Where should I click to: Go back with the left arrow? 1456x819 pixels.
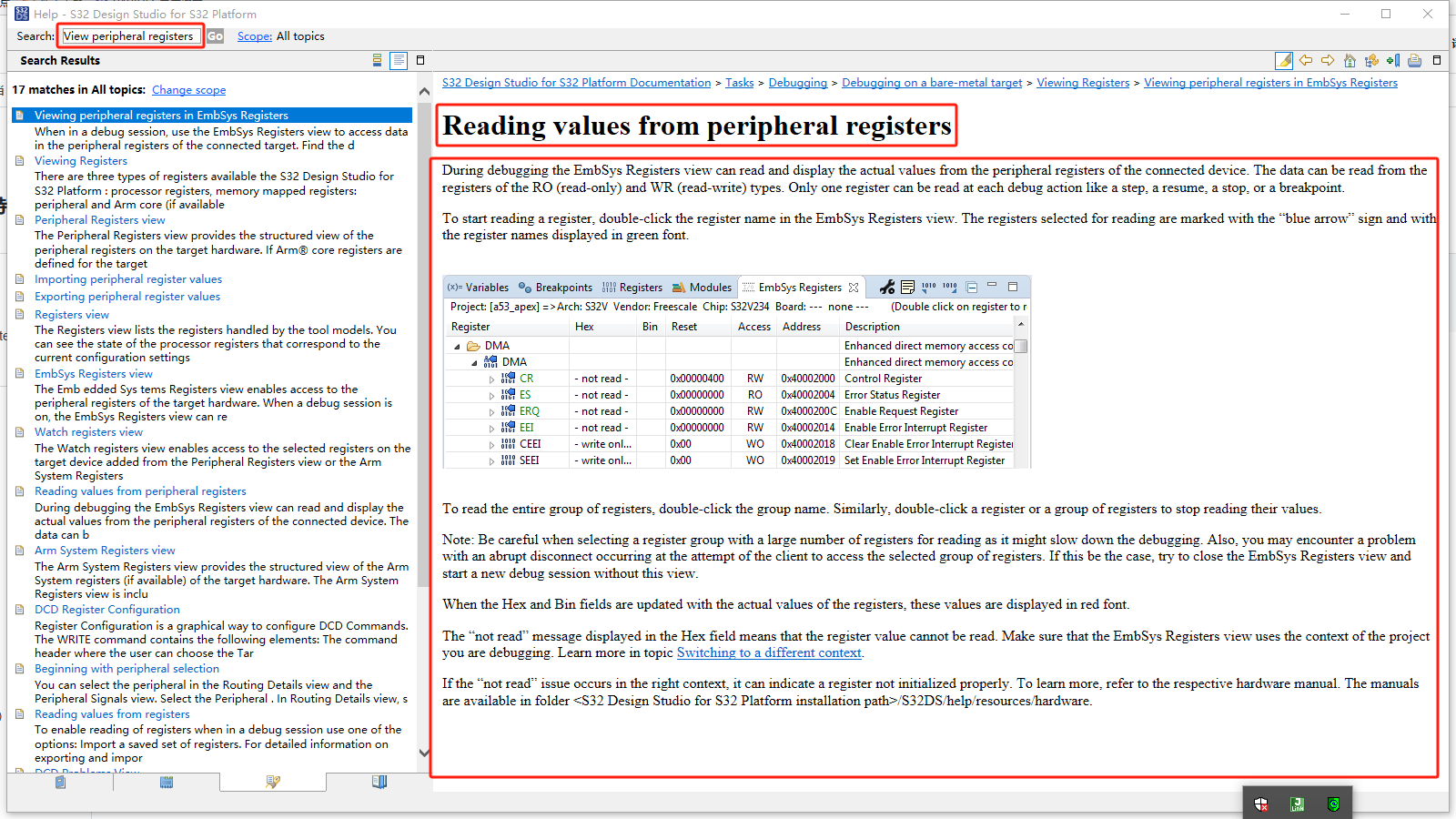[1306, 60]
